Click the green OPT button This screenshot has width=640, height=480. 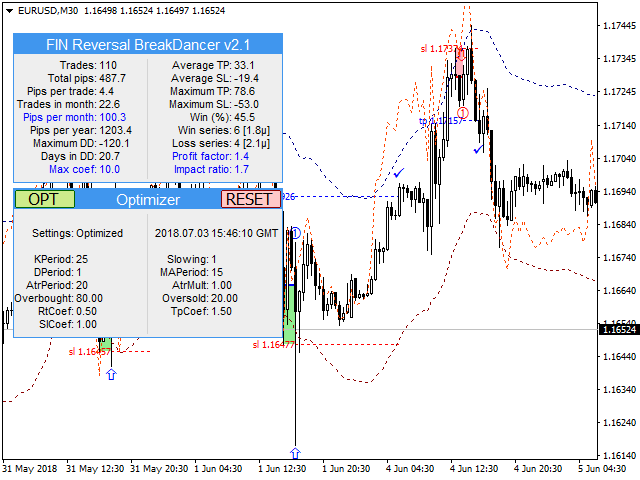(x=44, y=199)
